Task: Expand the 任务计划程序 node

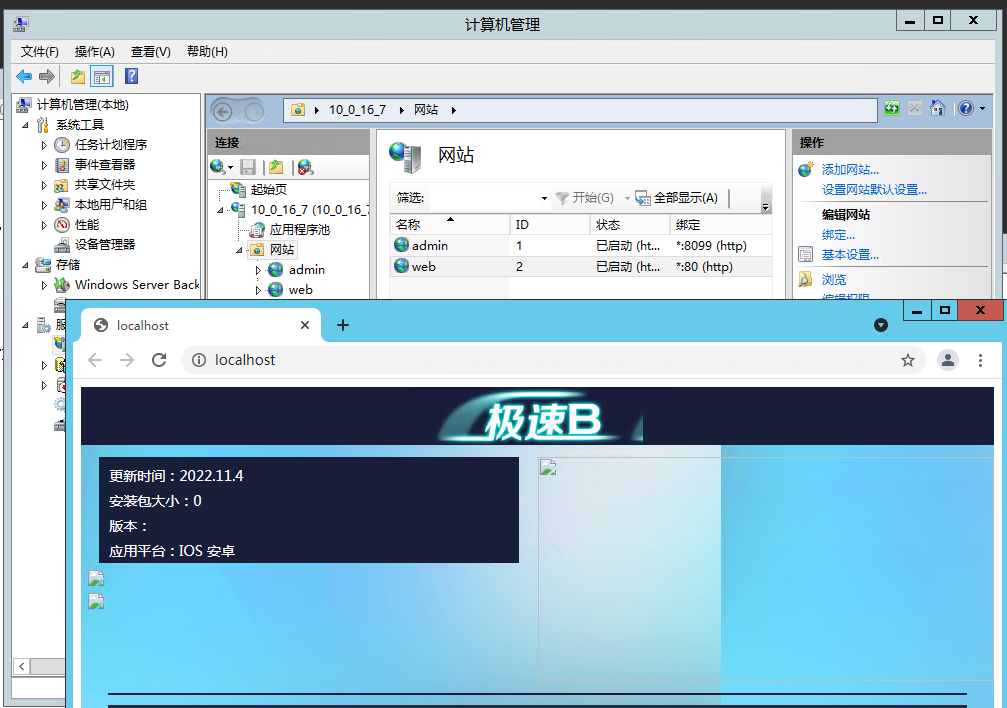Action: point(44,145)
